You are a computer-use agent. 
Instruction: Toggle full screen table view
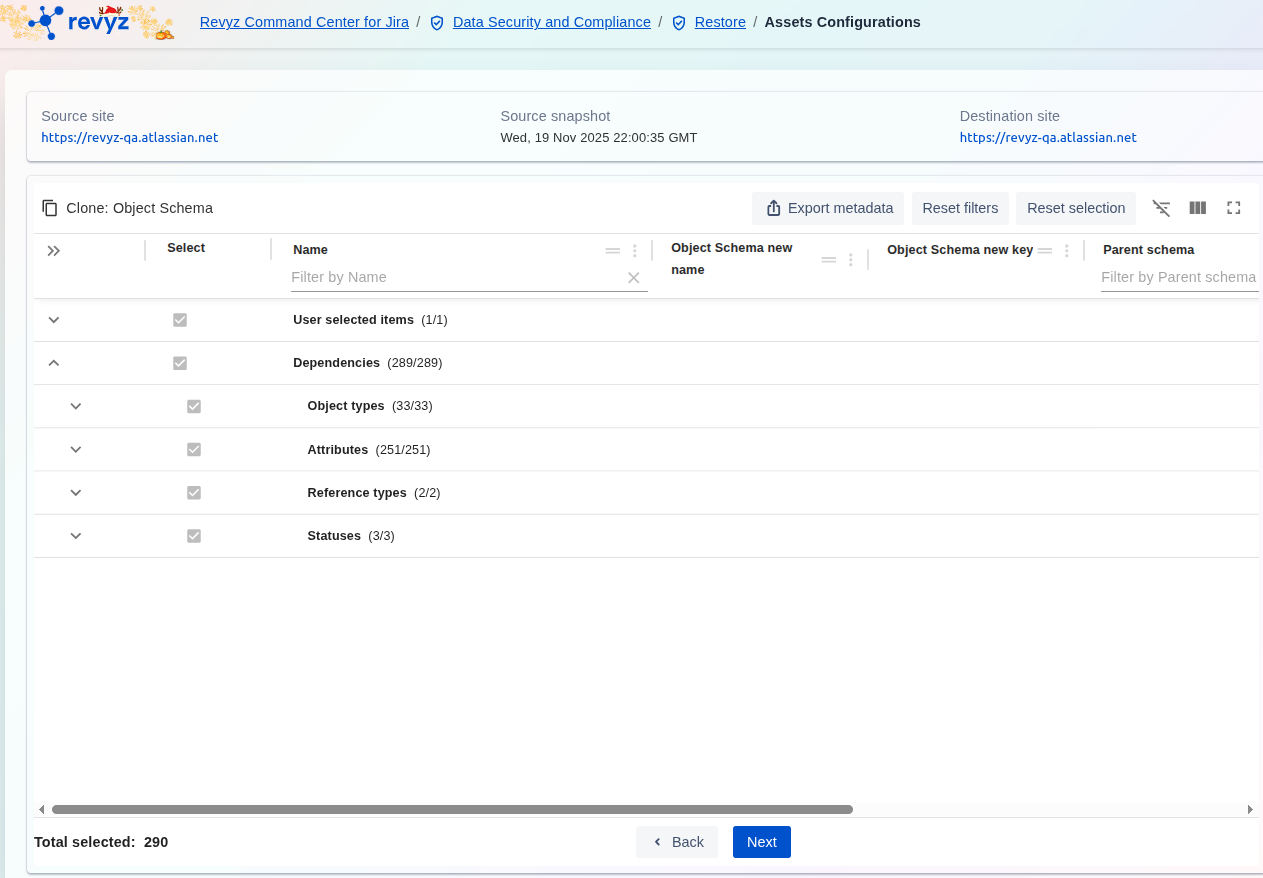pyautogui.click(x=1233, y=208)
